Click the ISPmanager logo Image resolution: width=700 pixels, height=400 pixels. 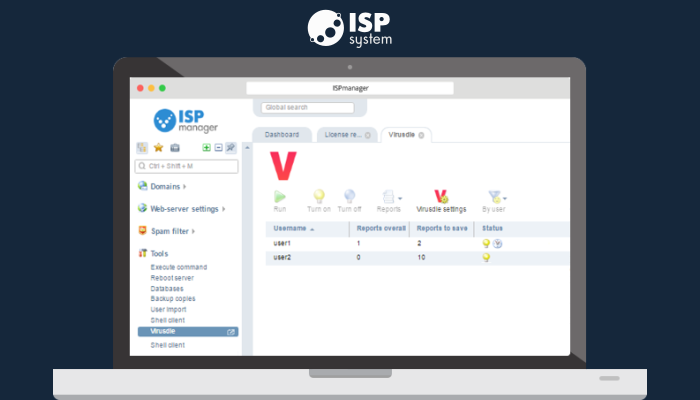186,121
